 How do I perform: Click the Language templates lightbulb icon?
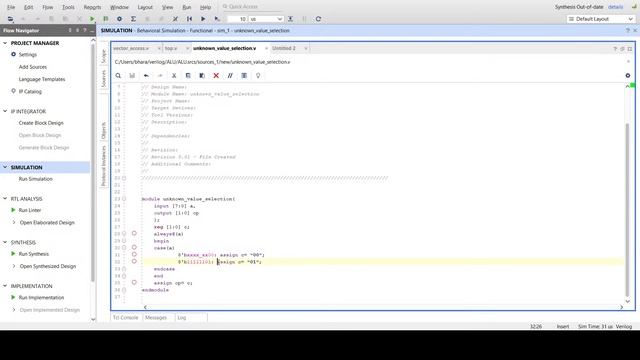click(x=258, y=76)
